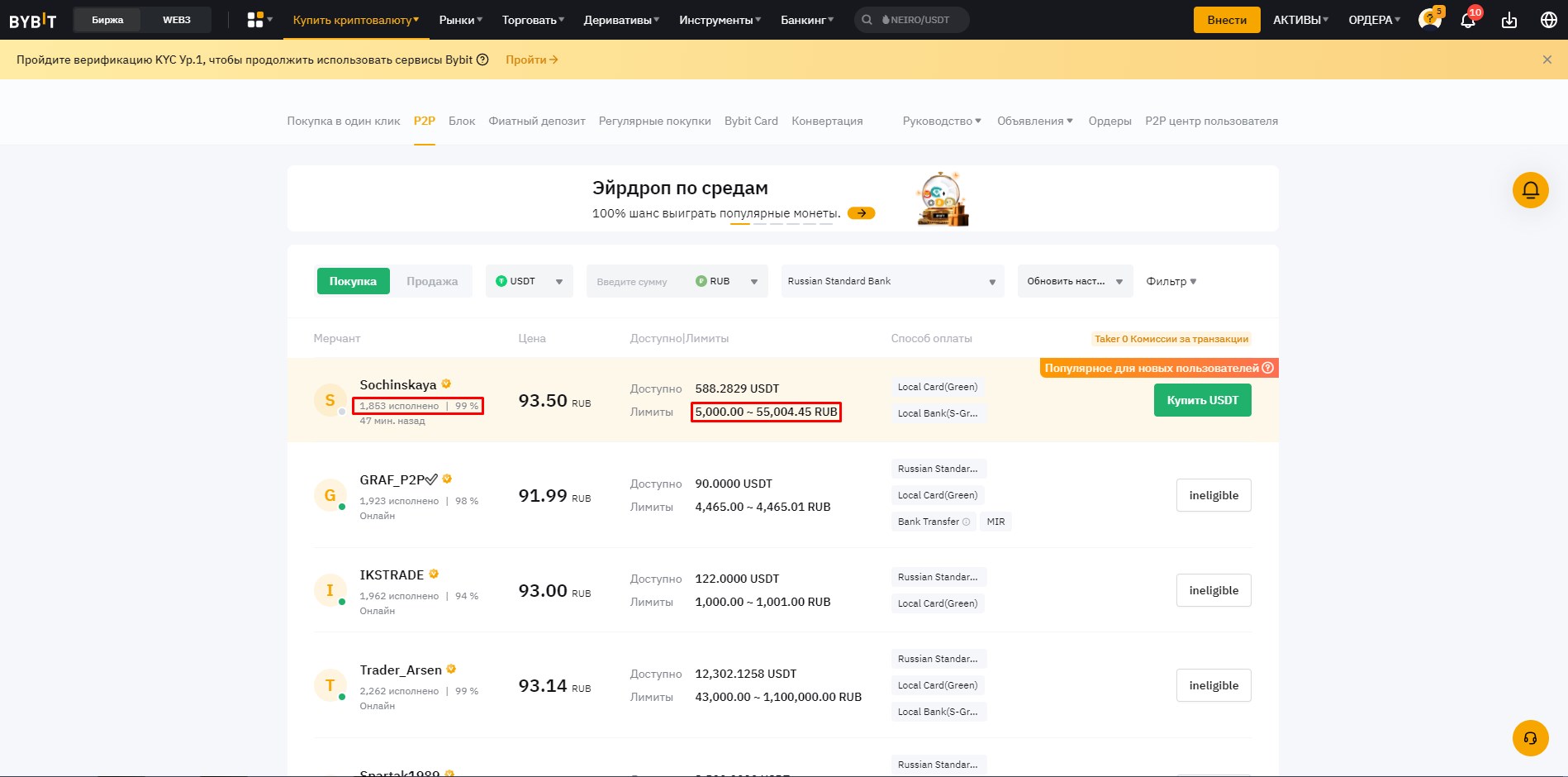Click GRAF_P2P merchant avatar
The width and height of the screenshot is (1568, 777).
[330, 495]
